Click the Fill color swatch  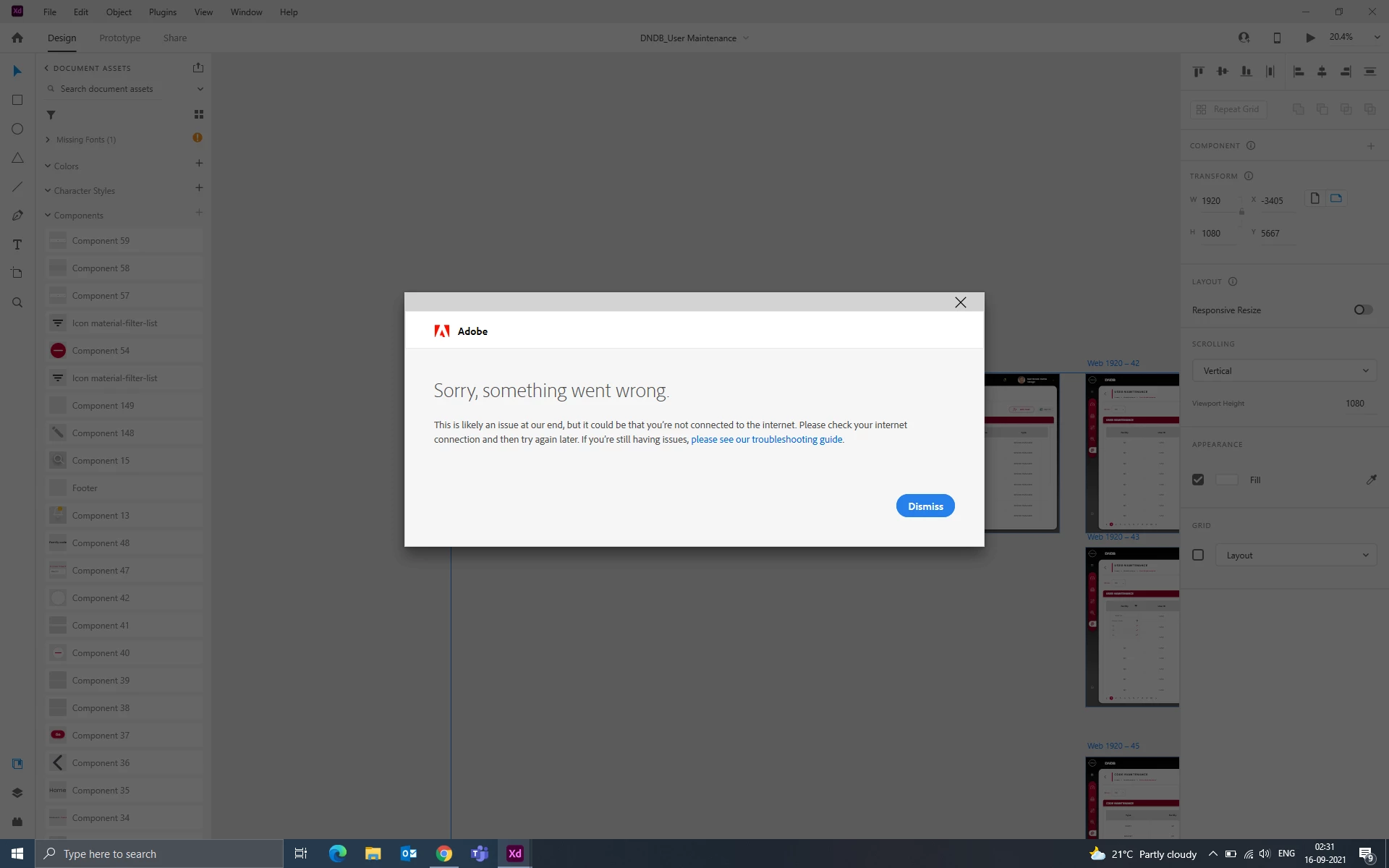tap(1227, 480)
